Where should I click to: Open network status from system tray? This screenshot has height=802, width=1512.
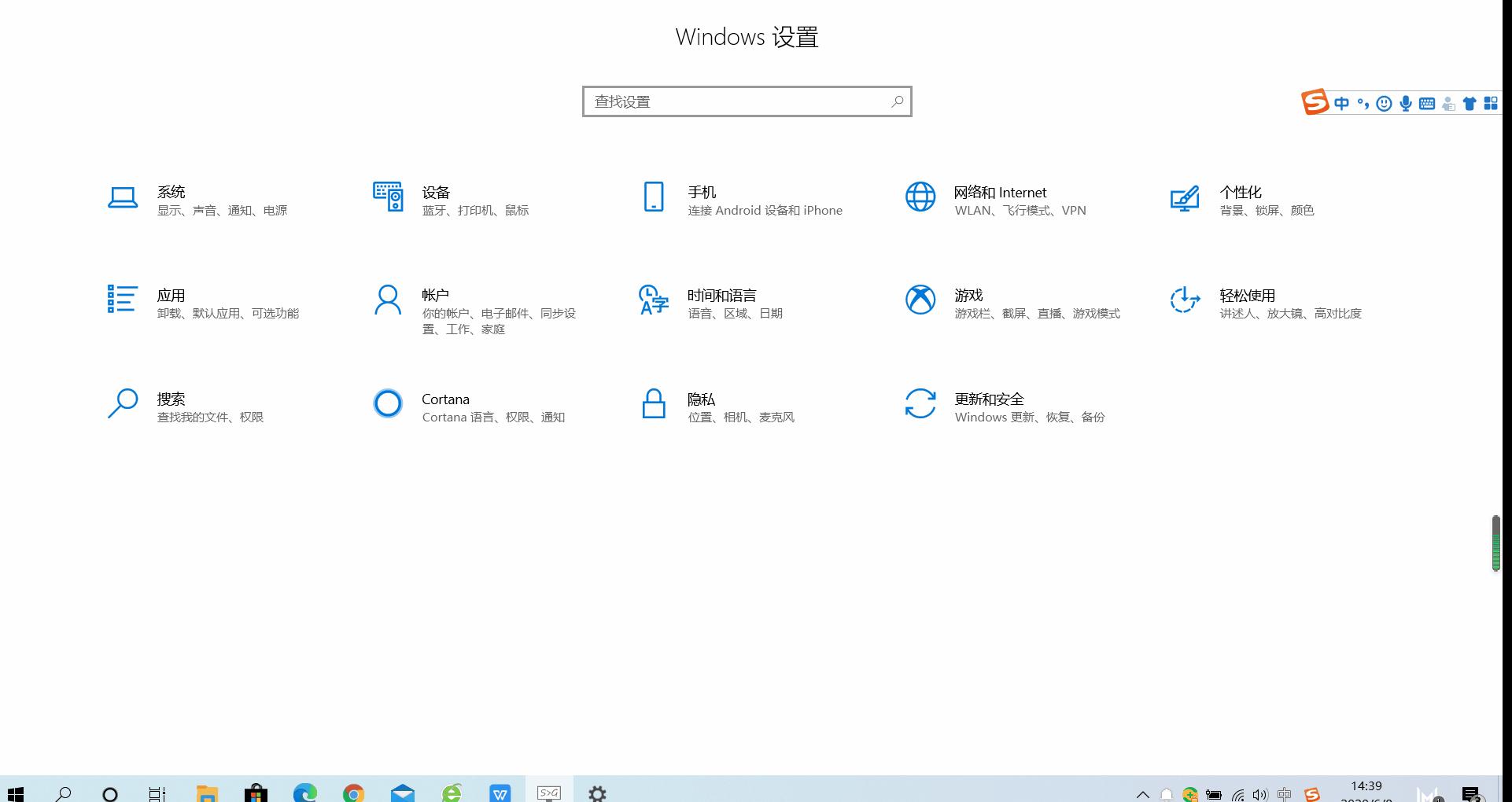pos(1237,794)
